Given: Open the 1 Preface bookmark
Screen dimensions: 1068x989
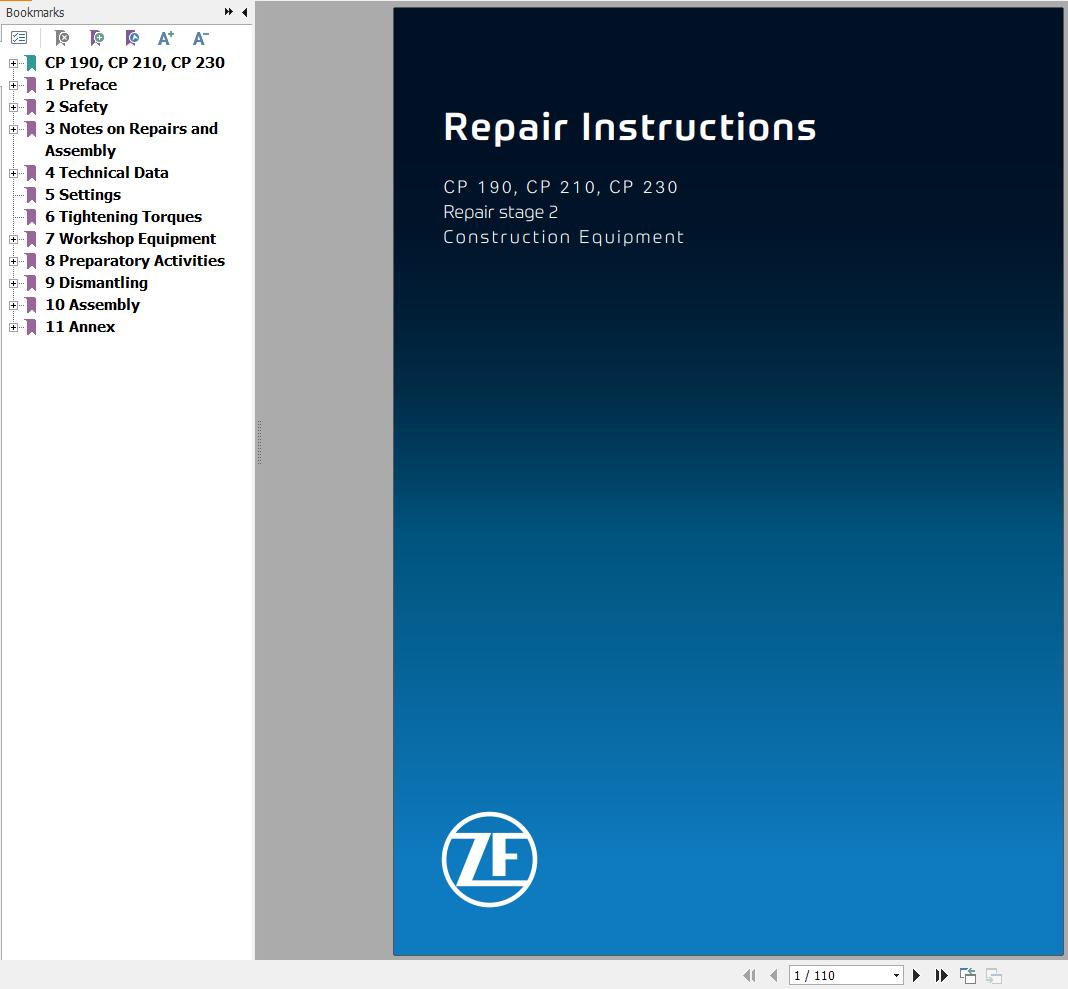Looking at the screenshot, I should tap(81, 84).
